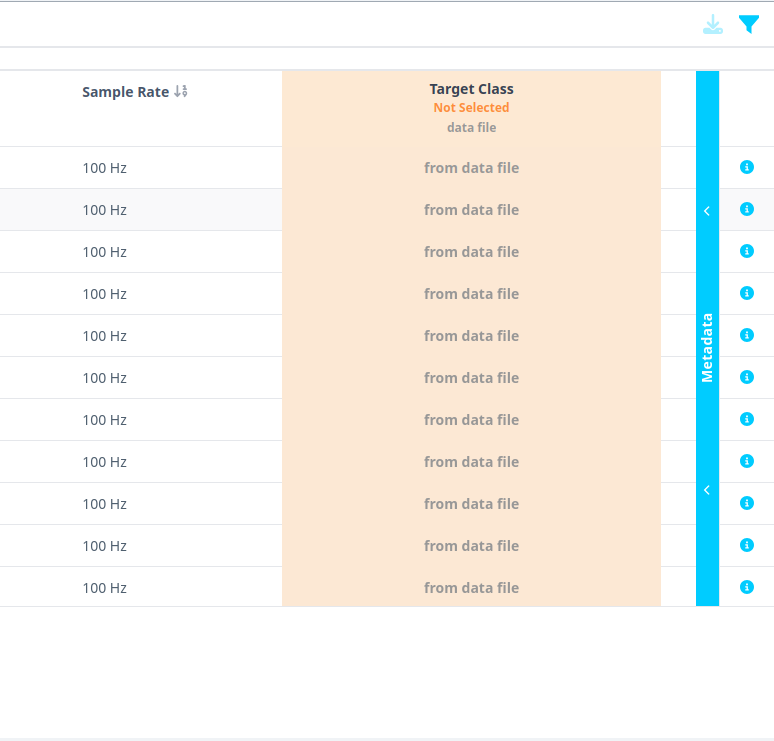
Task: Click the info icon in the first row
Action: click(x=746, y=167)
